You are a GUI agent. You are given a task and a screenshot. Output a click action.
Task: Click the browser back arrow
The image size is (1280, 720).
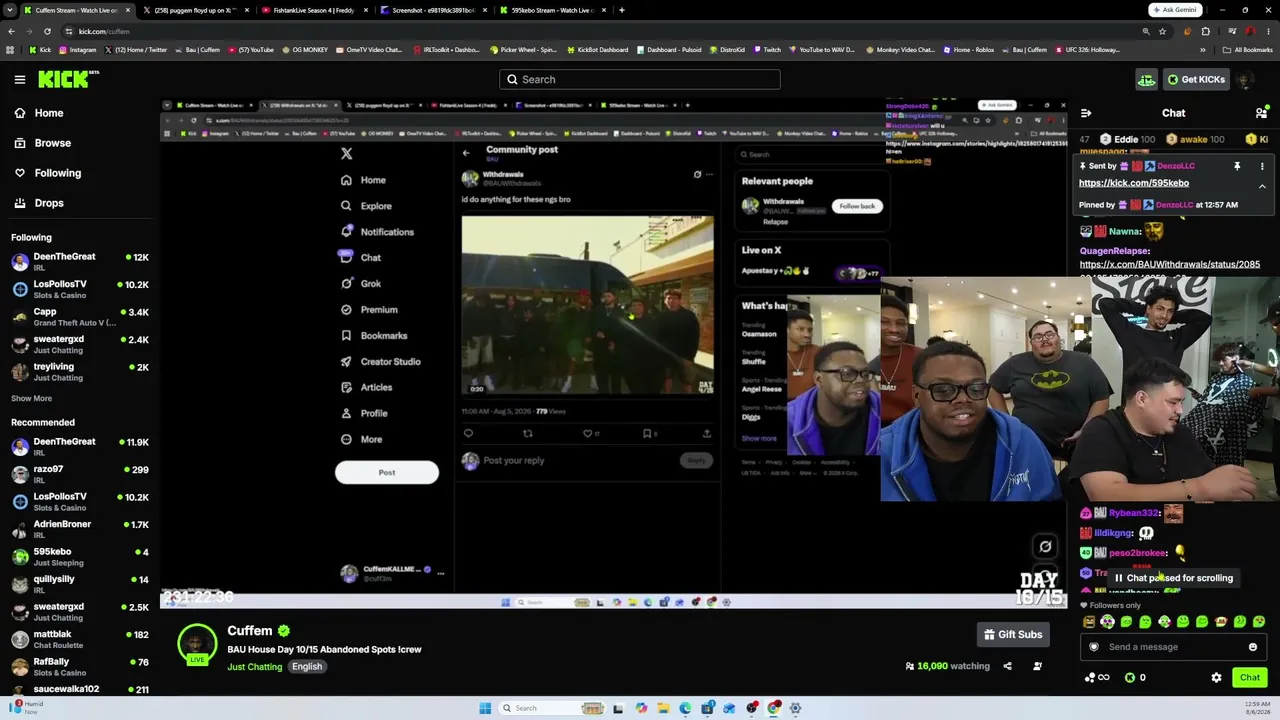click(x=11, y=31)
